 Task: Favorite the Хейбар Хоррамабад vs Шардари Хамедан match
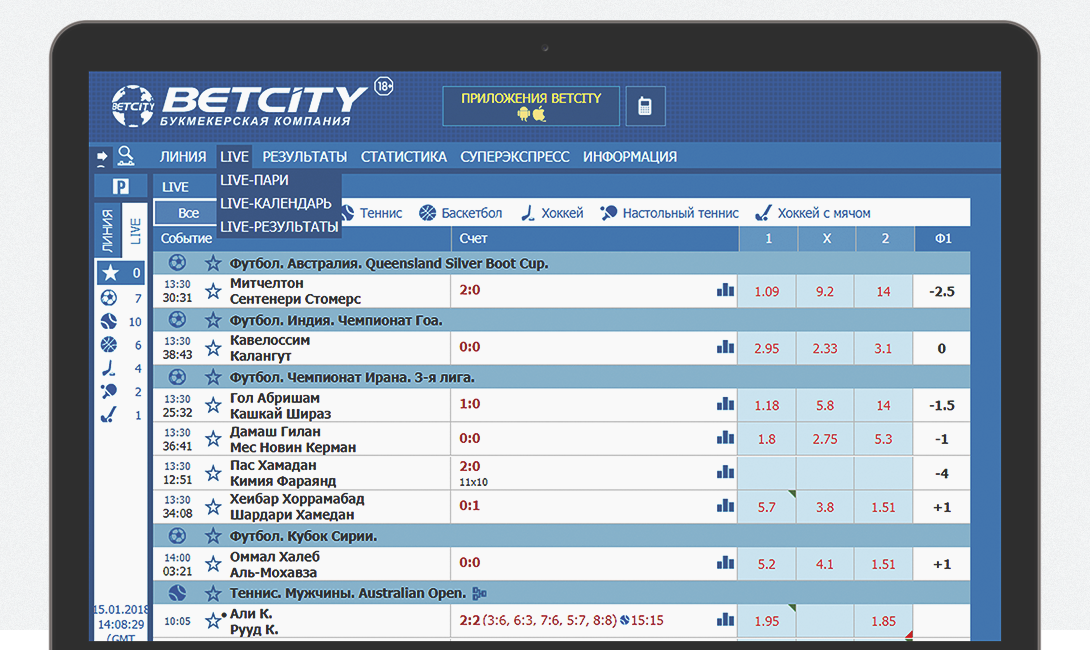(213, 507)
